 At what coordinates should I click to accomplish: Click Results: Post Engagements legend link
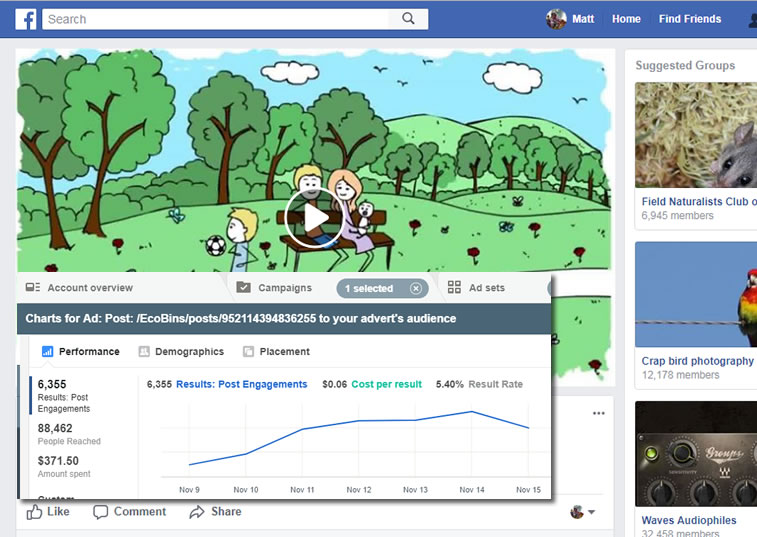click(241, 384)
